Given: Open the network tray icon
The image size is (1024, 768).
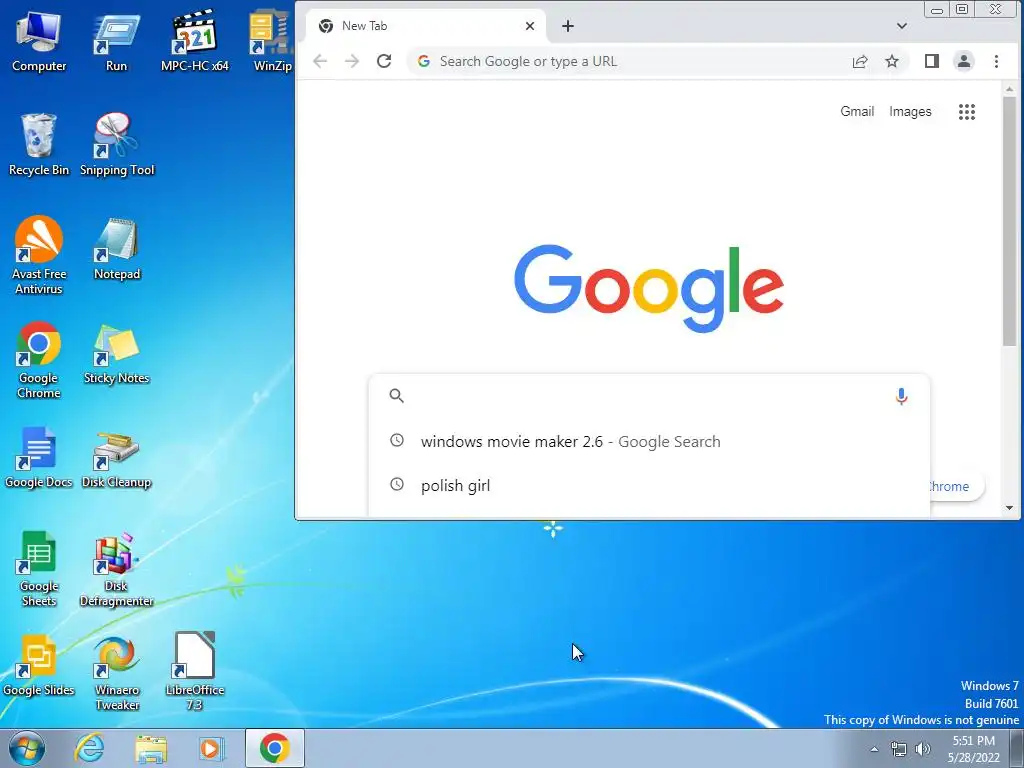Looking at the screenshot, I should point(899,749).
